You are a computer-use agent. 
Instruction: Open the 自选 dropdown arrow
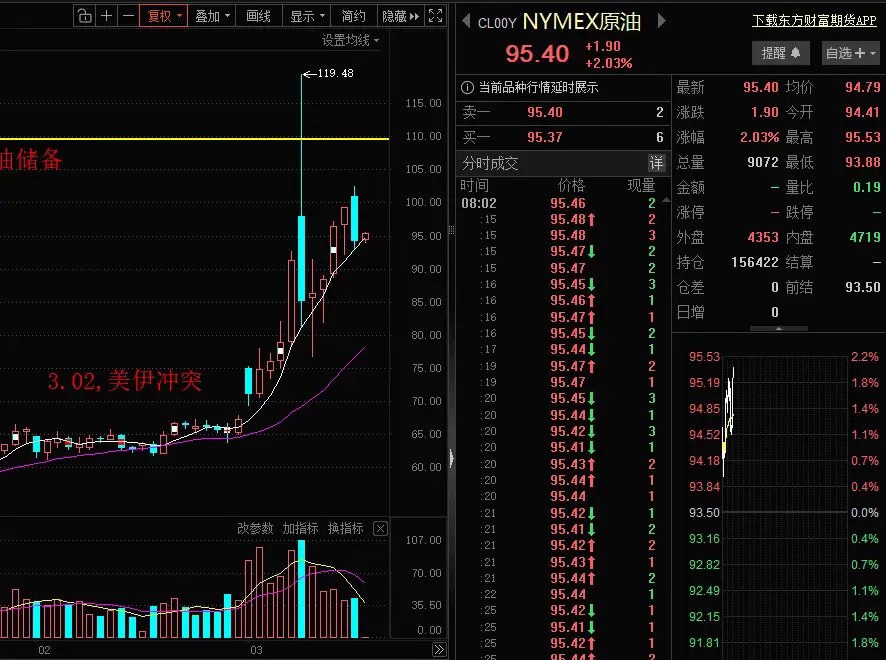click(873, 53)
